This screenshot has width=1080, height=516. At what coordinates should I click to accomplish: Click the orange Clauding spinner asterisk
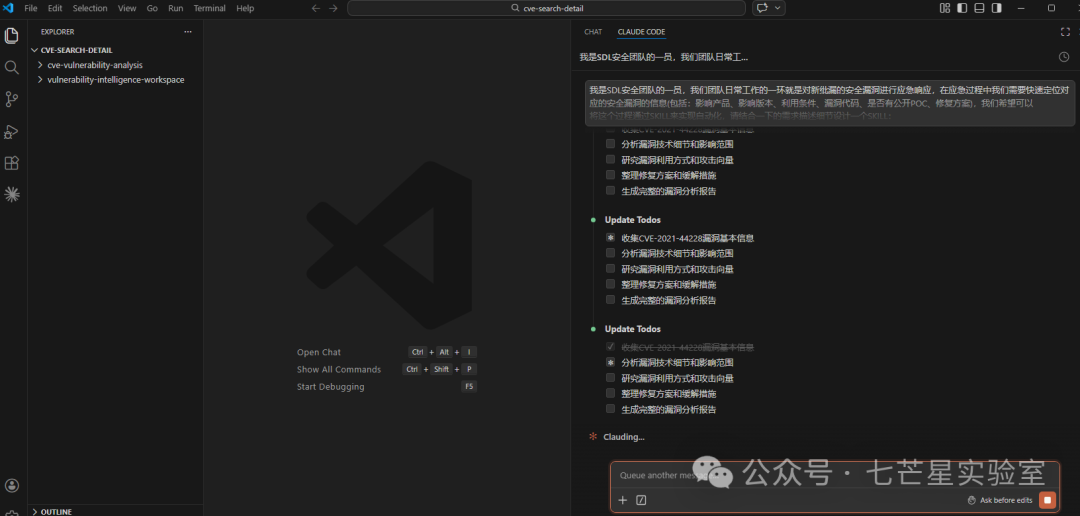click(593, 436)
